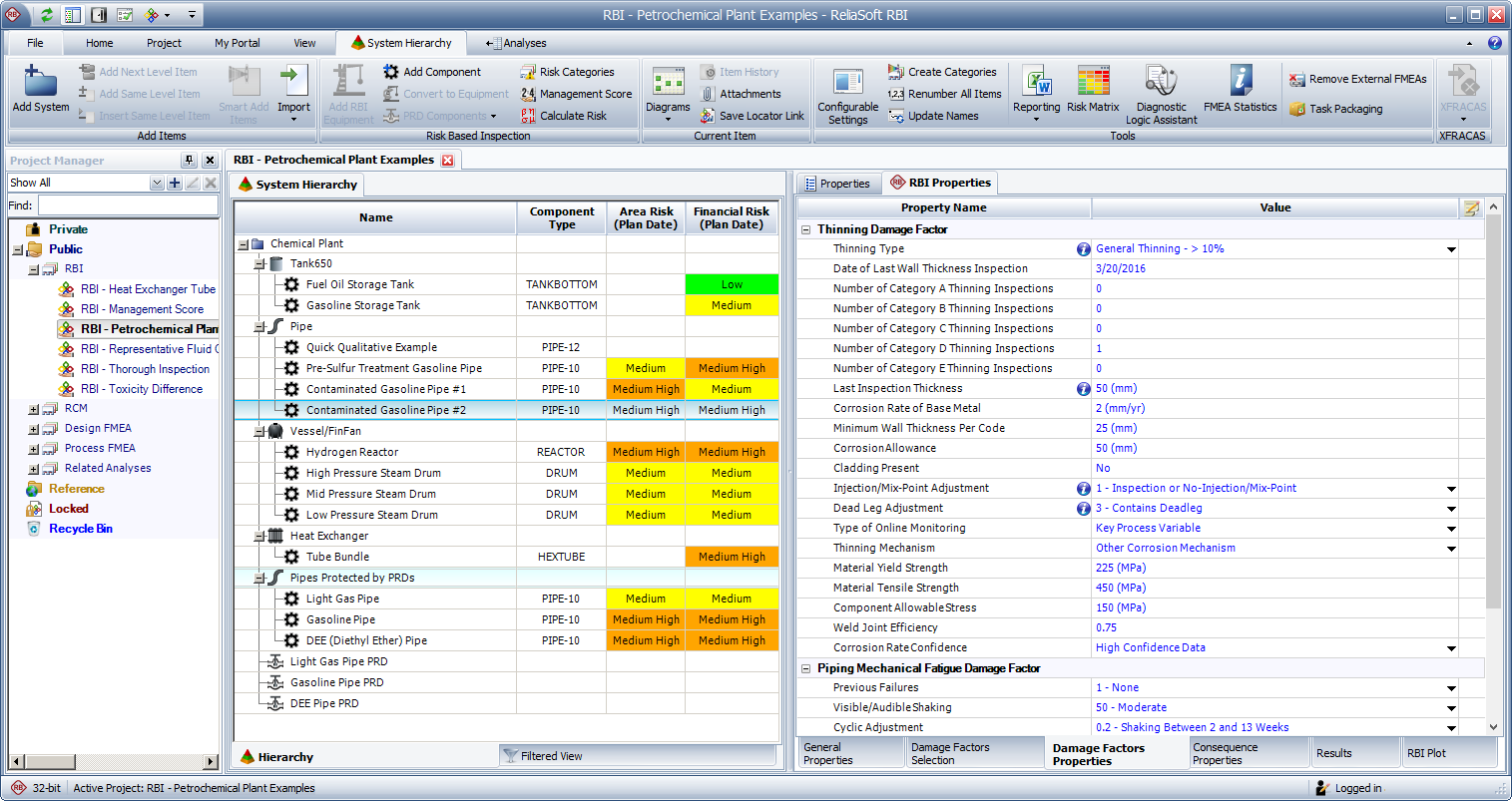1512x801 pixels.
Task: Click the Add System icon
Action: pyautogui.click(x=40, y=81)
